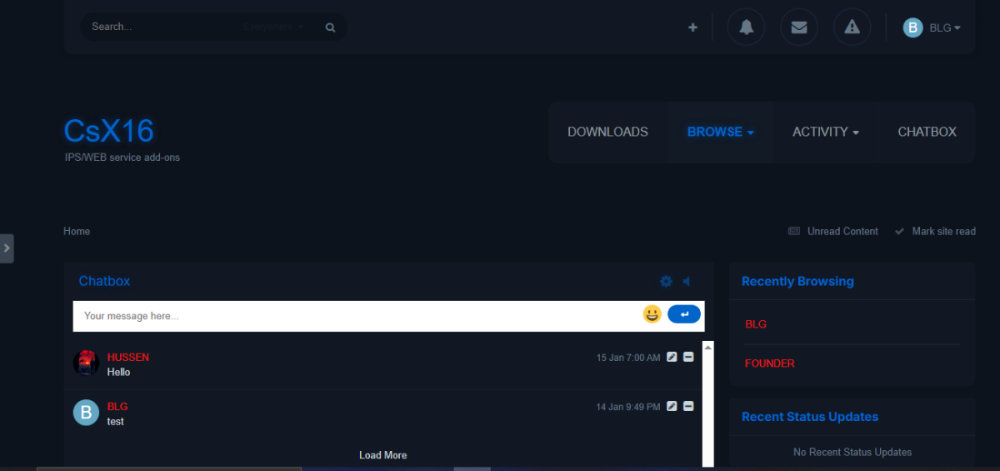This screenshot has width=1000, height=471.
Task: Expand the BLG user account menu
Action: coord(932,28)
